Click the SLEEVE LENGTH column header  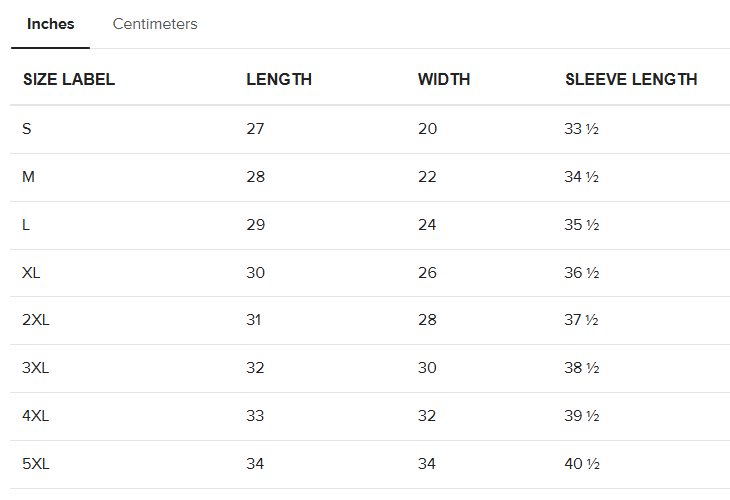[631, 79]
